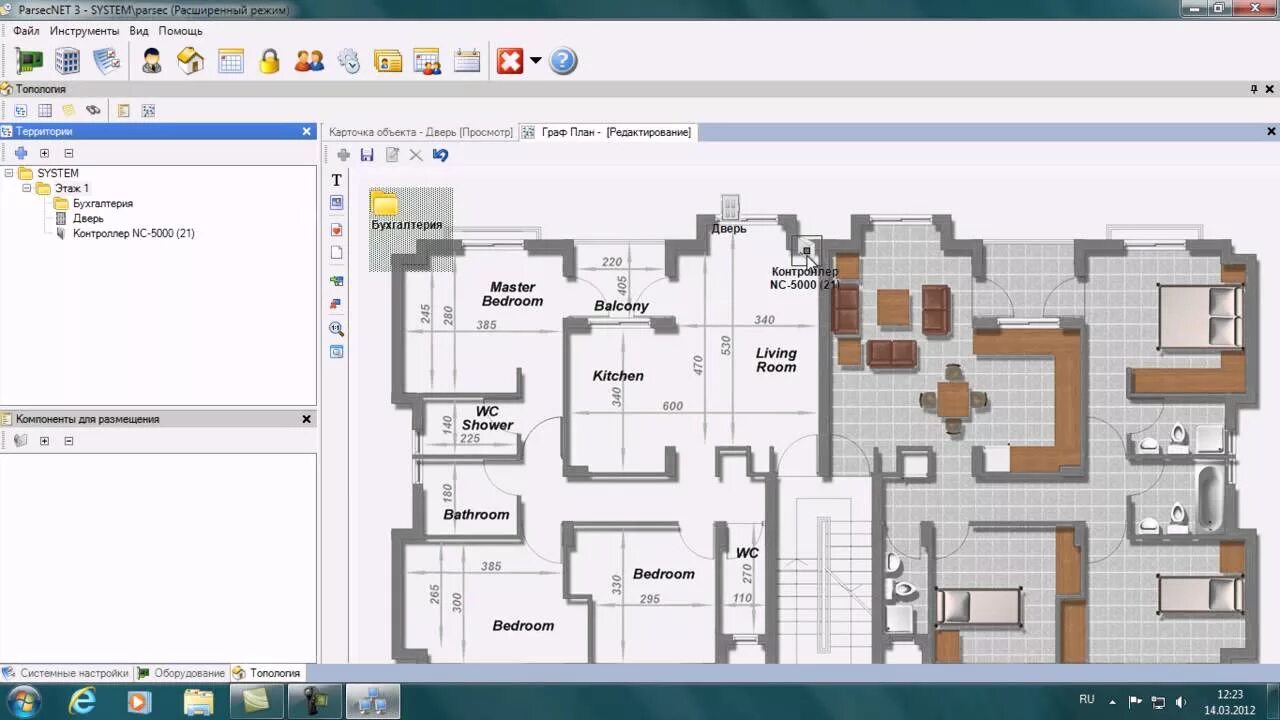Screen dimensions: 1280x720
Task: Collapse all in Компоненты для размещения panel
Action: point(69,441)
